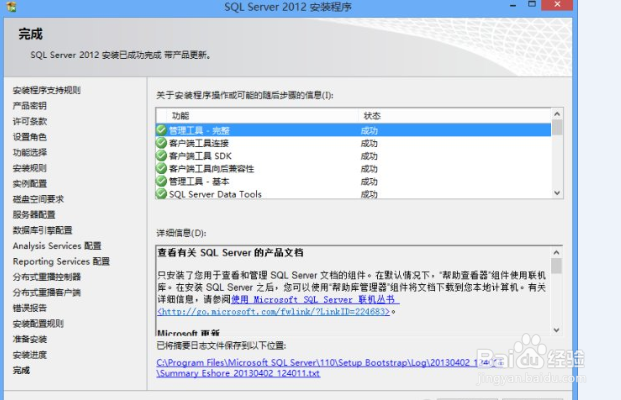Select the 客户端工具连接 row

pos(353,143)
